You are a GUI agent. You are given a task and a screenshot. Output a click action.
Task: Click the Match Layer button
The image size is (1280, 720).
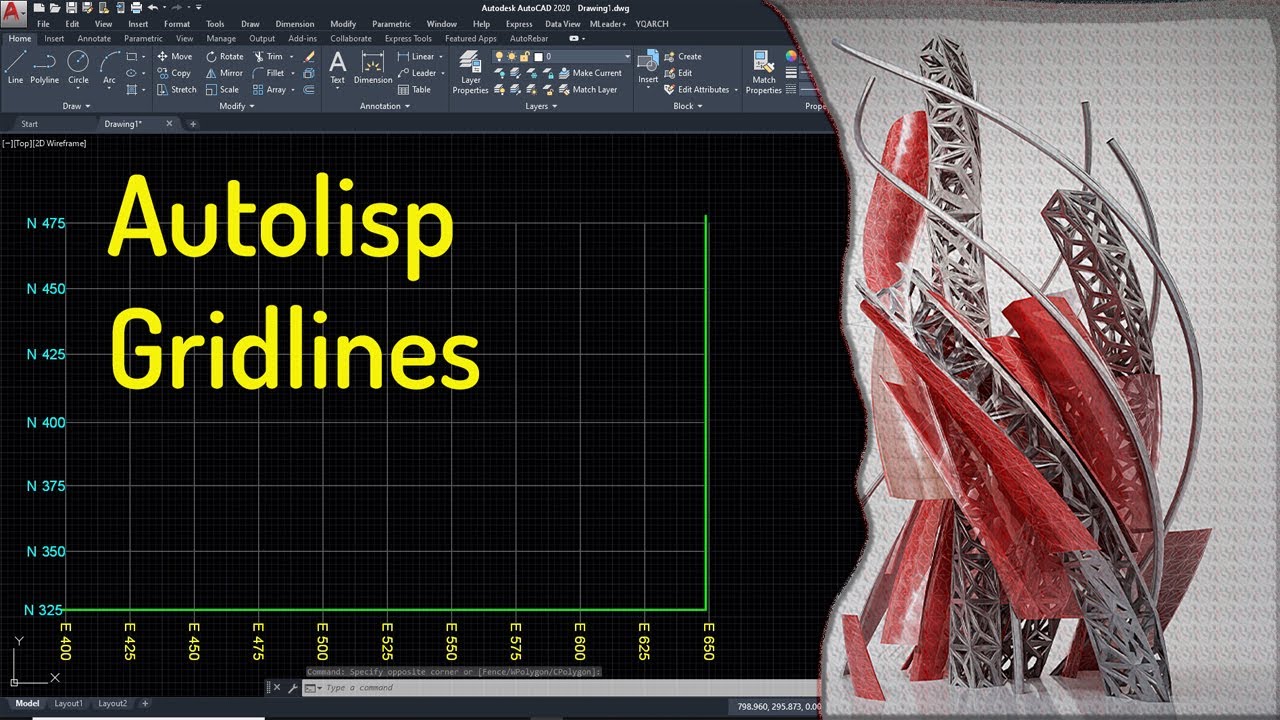coord(588,89)
